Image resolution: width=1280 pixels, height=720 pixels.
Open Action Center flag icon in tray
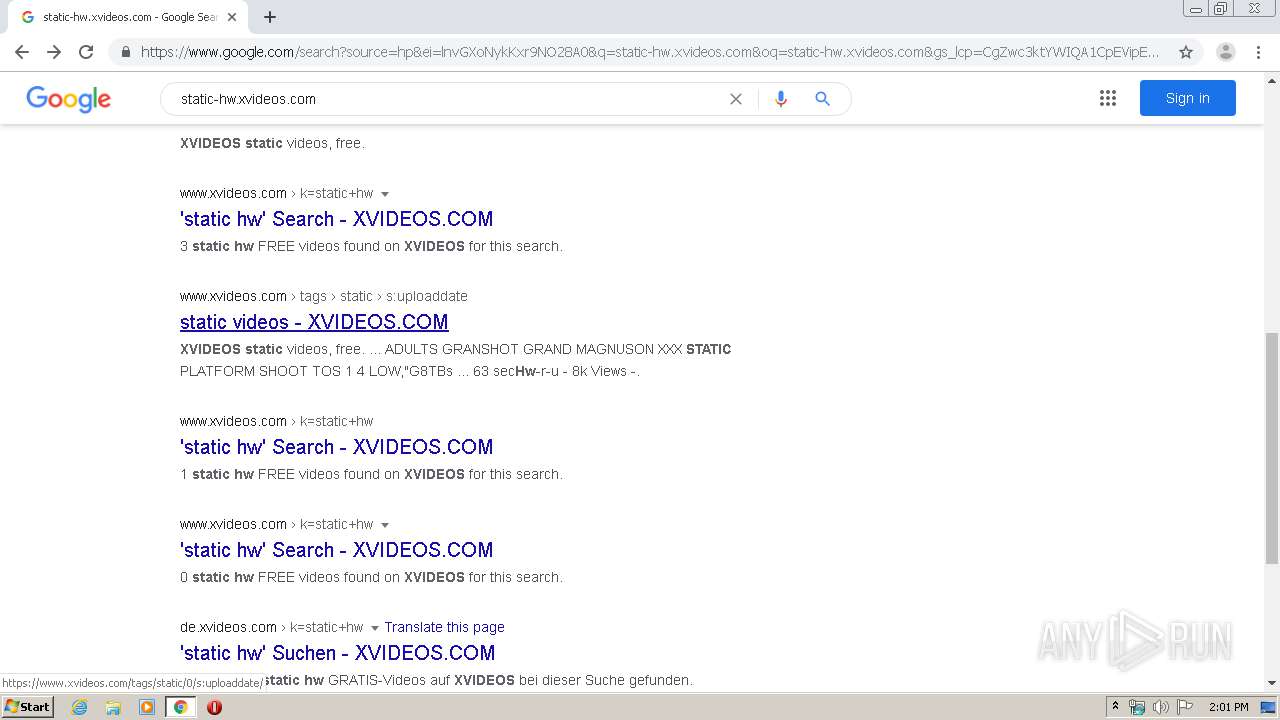pos(1184,707)
